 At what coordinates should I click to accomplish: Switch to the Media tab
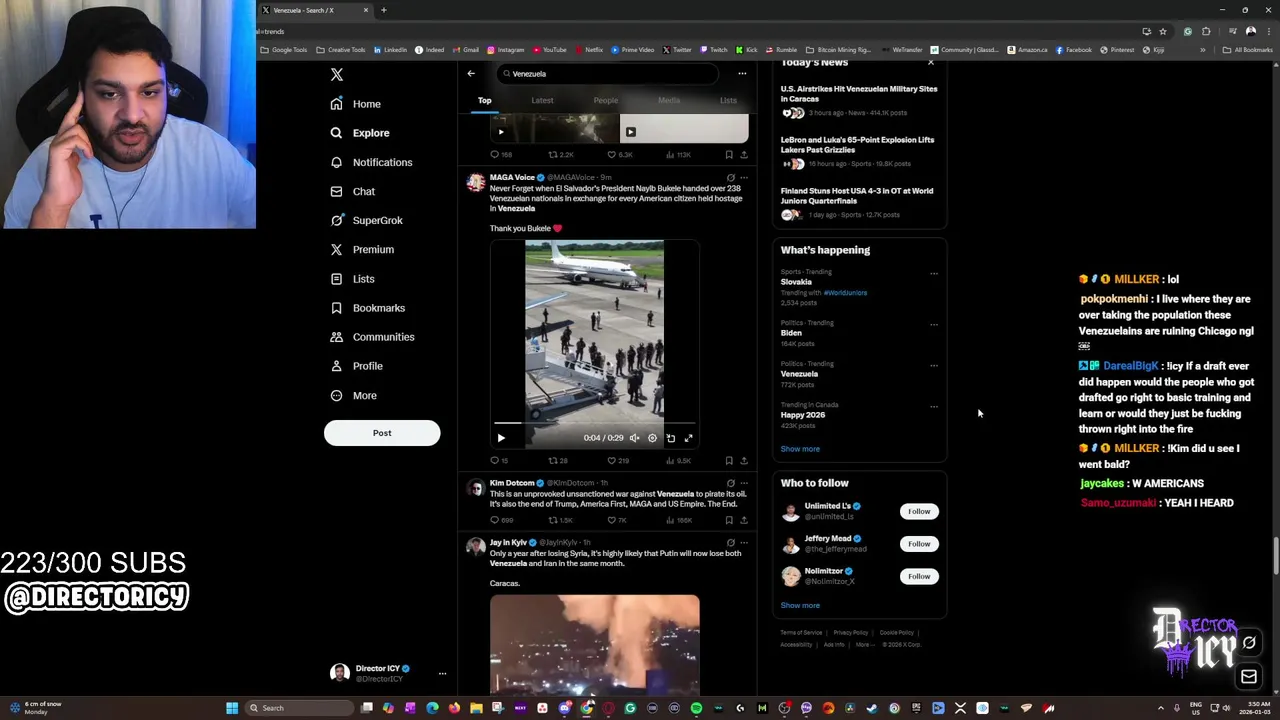[669, 100]
